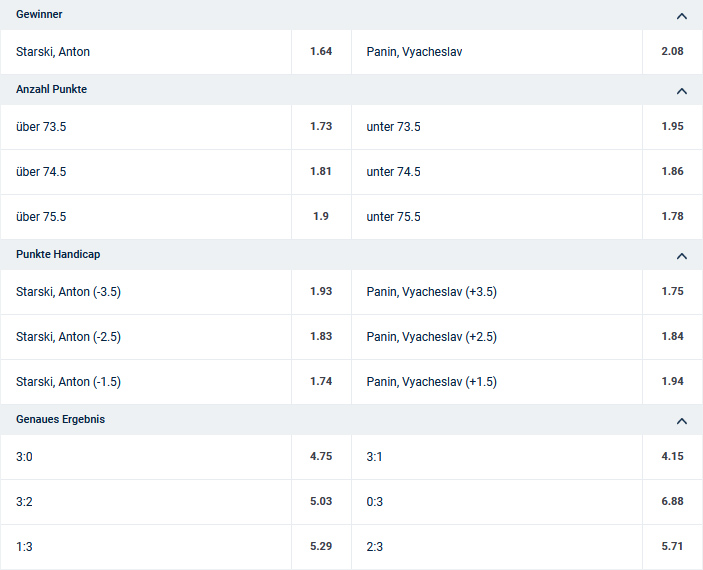Select über 73.5 odds 1.73

320,127
